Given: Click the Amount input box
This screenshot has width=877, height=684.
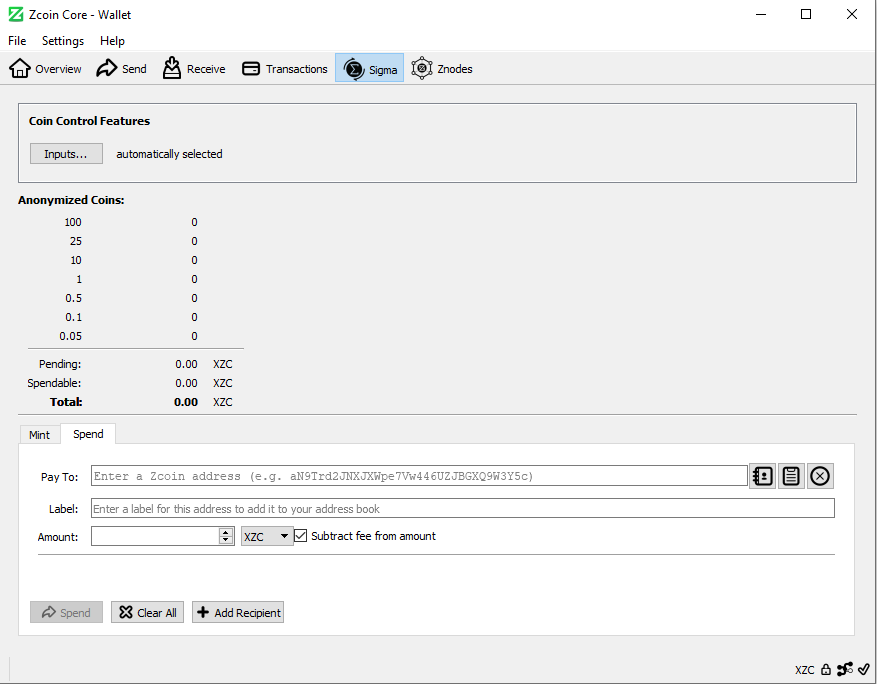Looking at the screenshot, I should (x=155, y=536).
